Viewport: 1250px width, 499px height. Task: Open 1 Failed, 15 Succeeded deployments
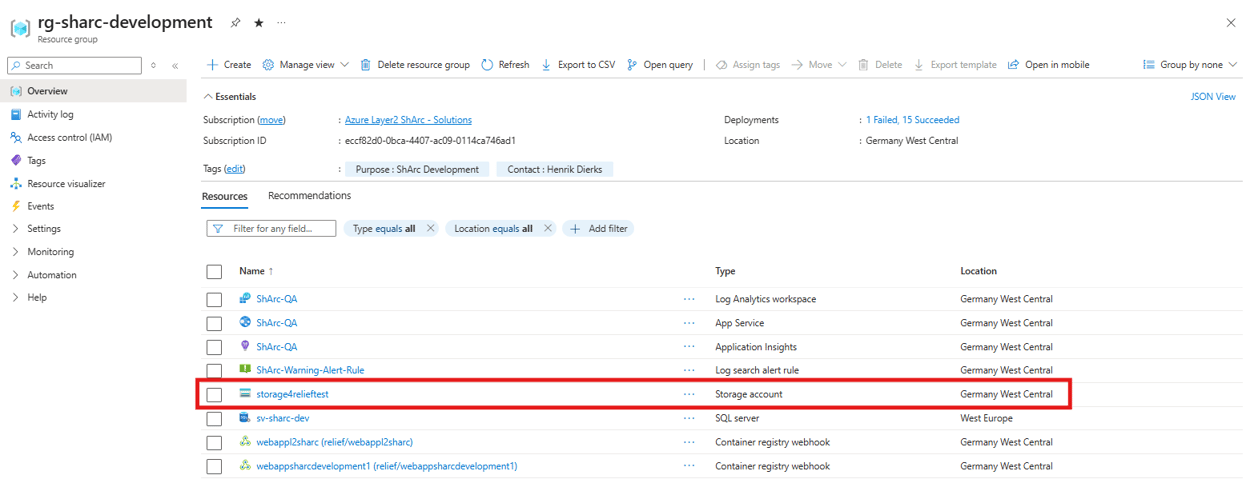(x=912, y=120)
